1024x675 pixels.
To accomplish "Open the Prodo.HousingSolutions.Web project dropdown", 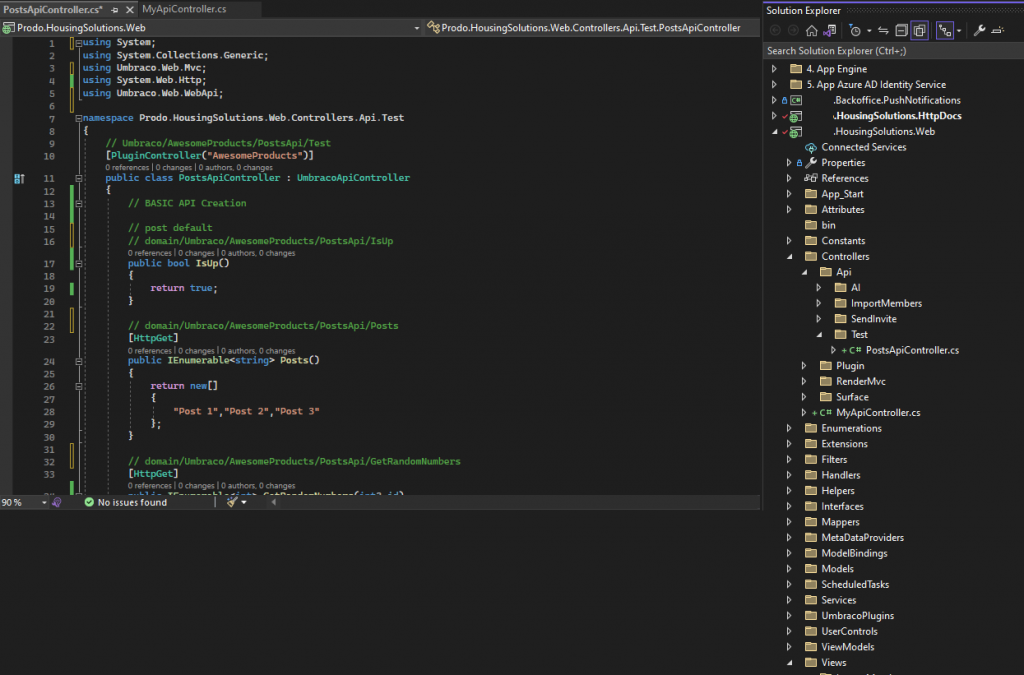I will coord(415,28).
